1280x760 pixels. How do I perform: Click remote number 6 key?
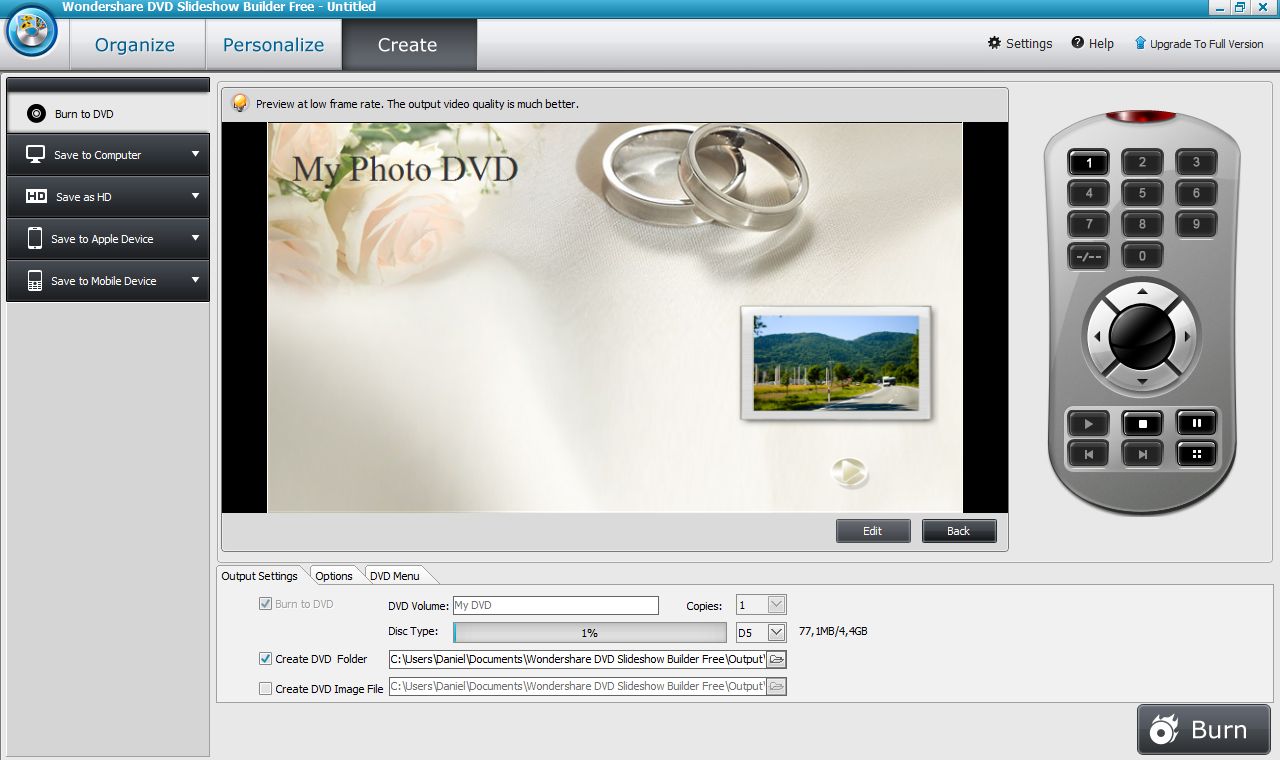coord(1196,193)
